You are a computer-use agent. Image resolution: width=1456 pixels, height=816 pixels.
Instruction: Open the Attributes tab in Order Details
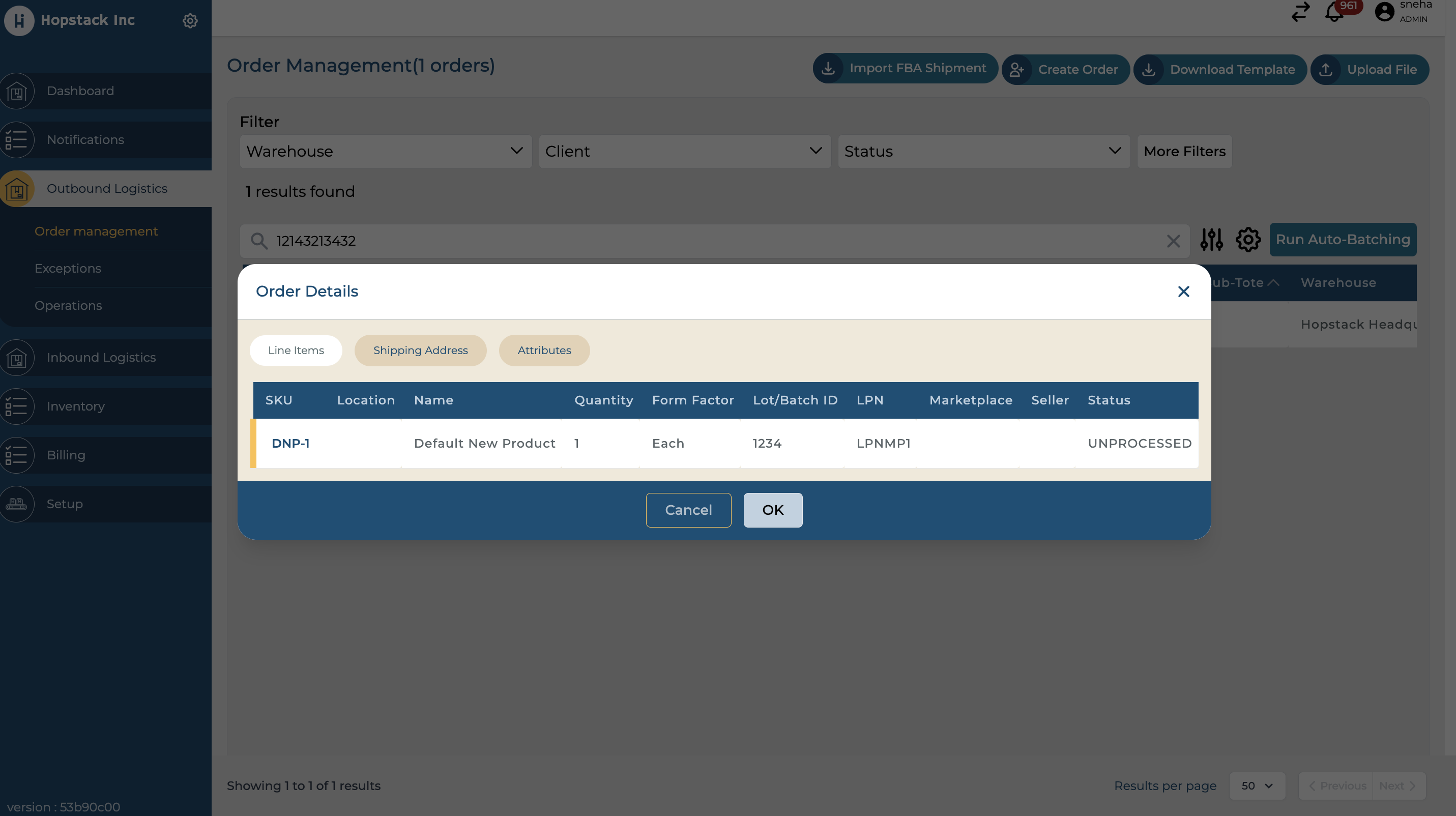pos(544,350)
